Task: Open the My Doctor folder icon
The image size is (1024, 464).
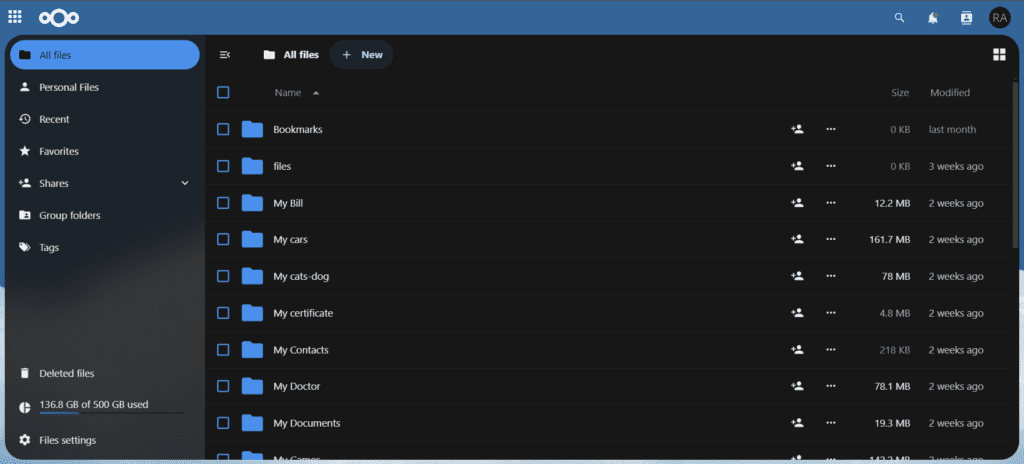Action: 252,386
